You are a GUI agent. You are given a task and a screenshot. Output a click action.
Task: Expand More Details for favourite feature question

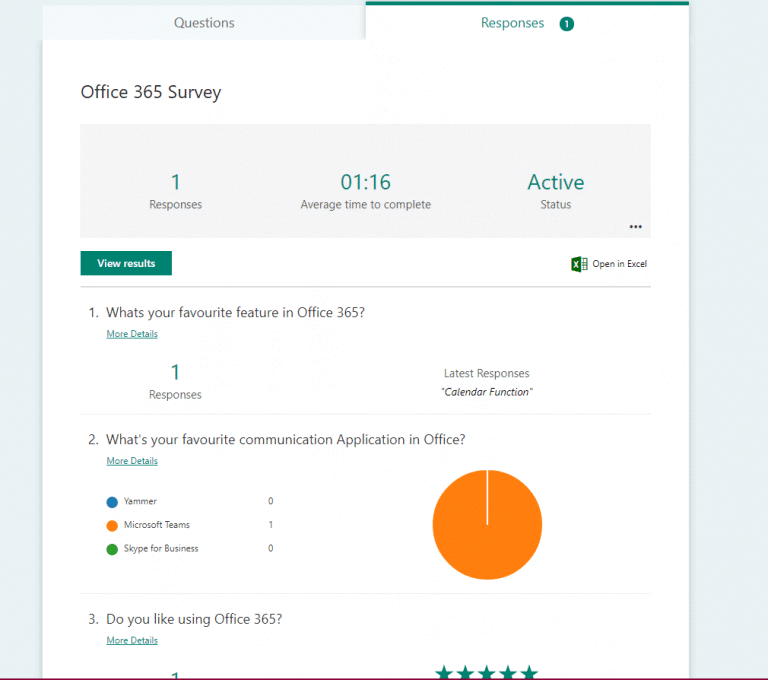[x=132, y=334]
